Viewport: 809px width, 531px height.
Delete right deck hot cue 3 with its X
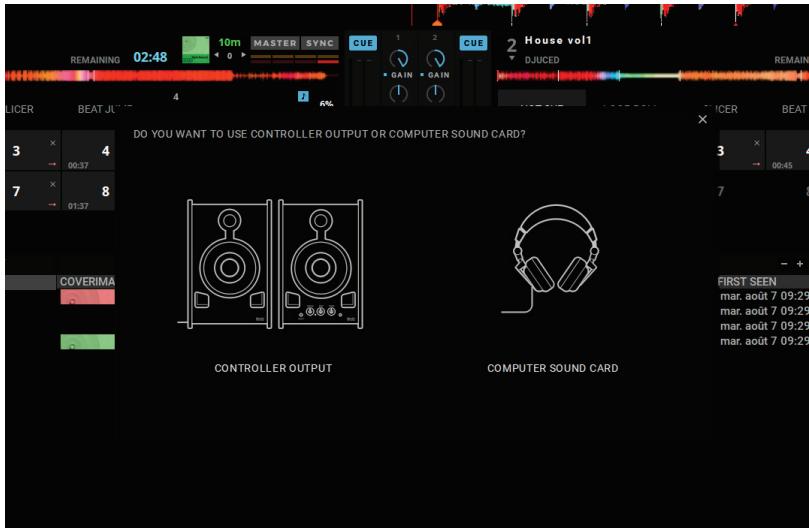[756, 143]
